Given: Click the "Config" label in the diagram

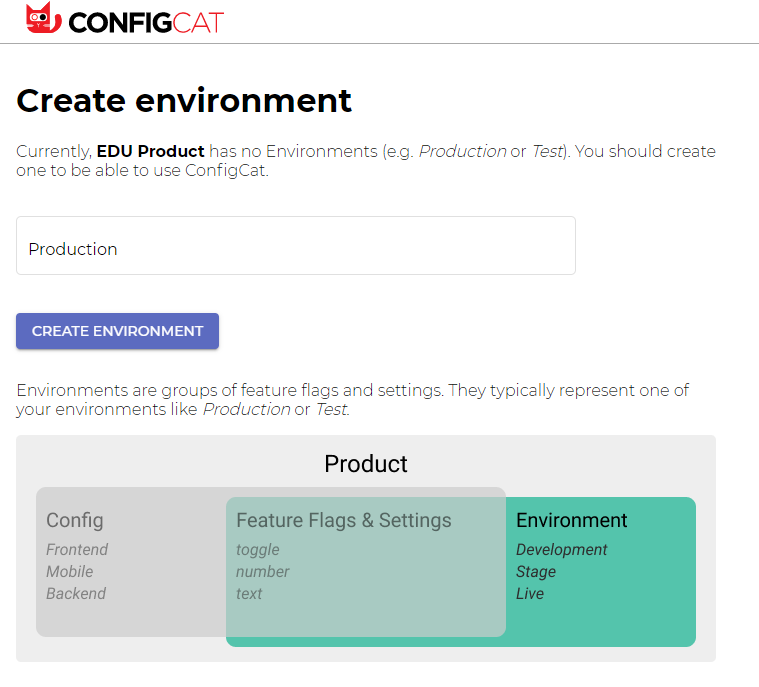Looking at the screenshot, I should pos(75,520).
